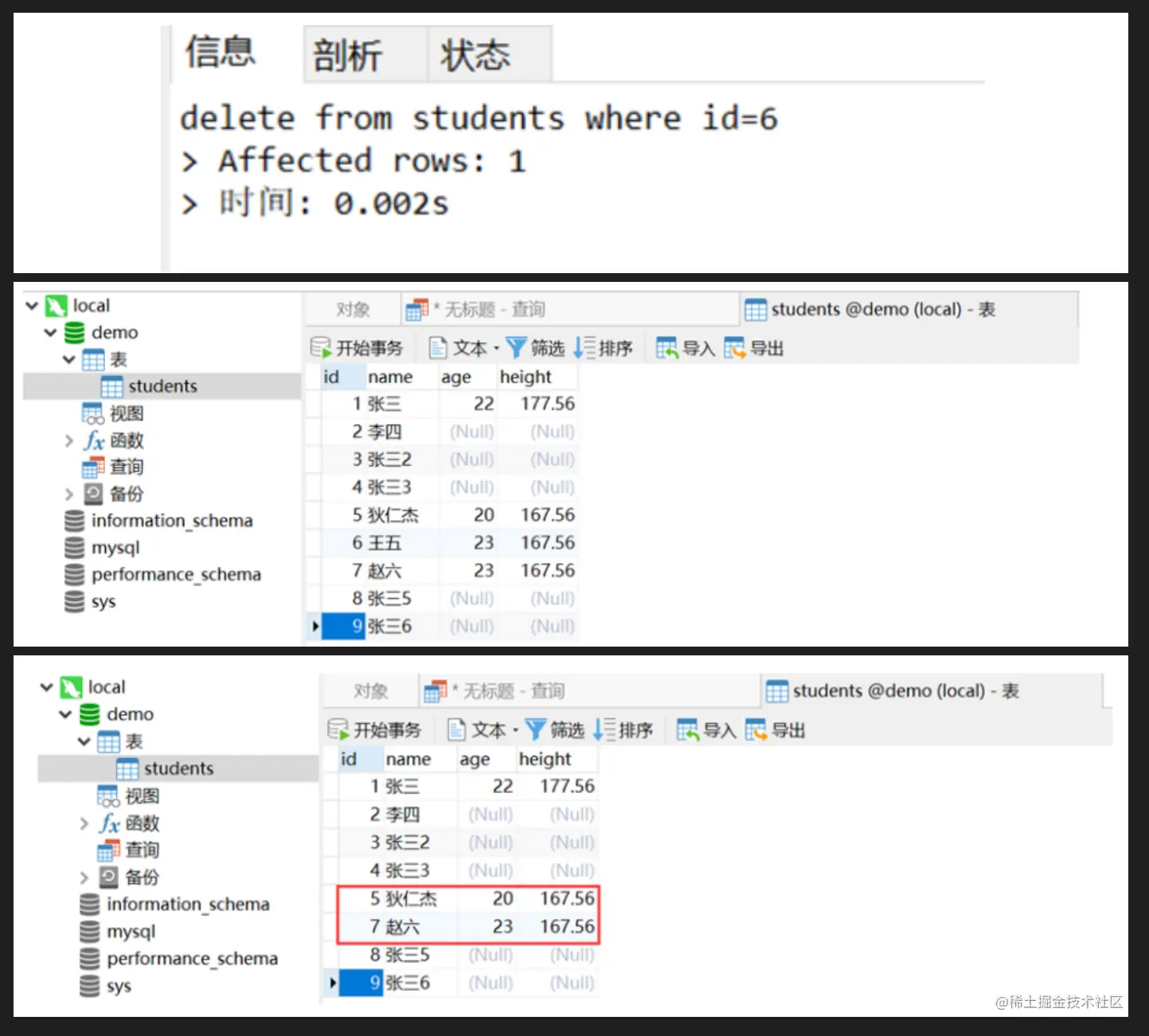Collapse the local connection in lower window
The image size is (1149, 1036).
point(47,687)
